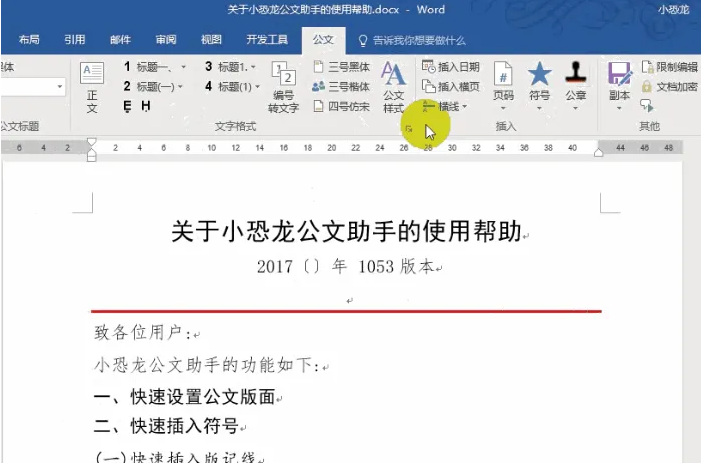
Task: Switch to 布局 ribbon tab
Action: click(x=29, y=40)
